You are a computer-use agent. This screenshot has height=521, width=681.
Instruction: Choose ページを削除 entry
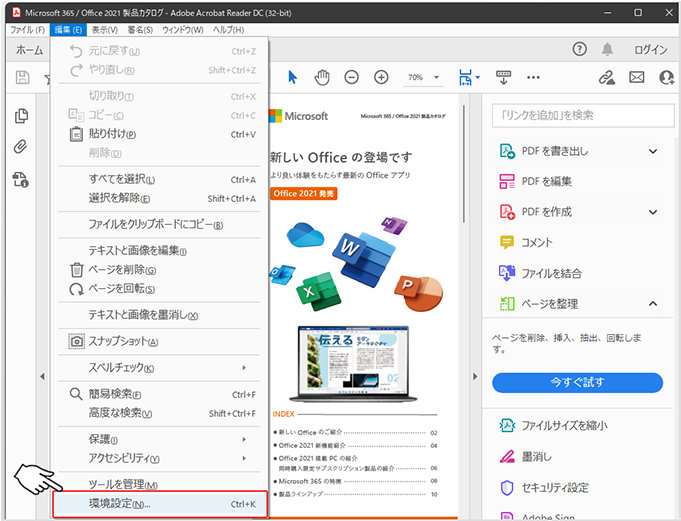(x=159, y=270)
